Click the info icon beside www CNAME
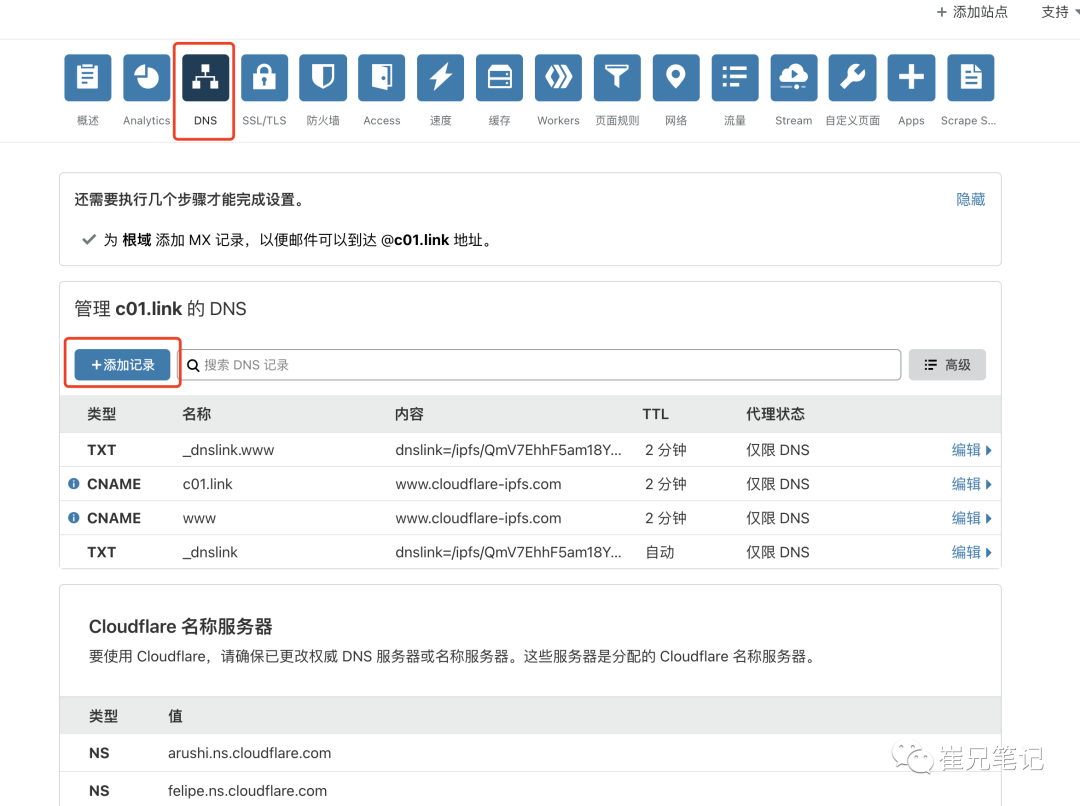The image size is (1080, 806). point(73,518)
